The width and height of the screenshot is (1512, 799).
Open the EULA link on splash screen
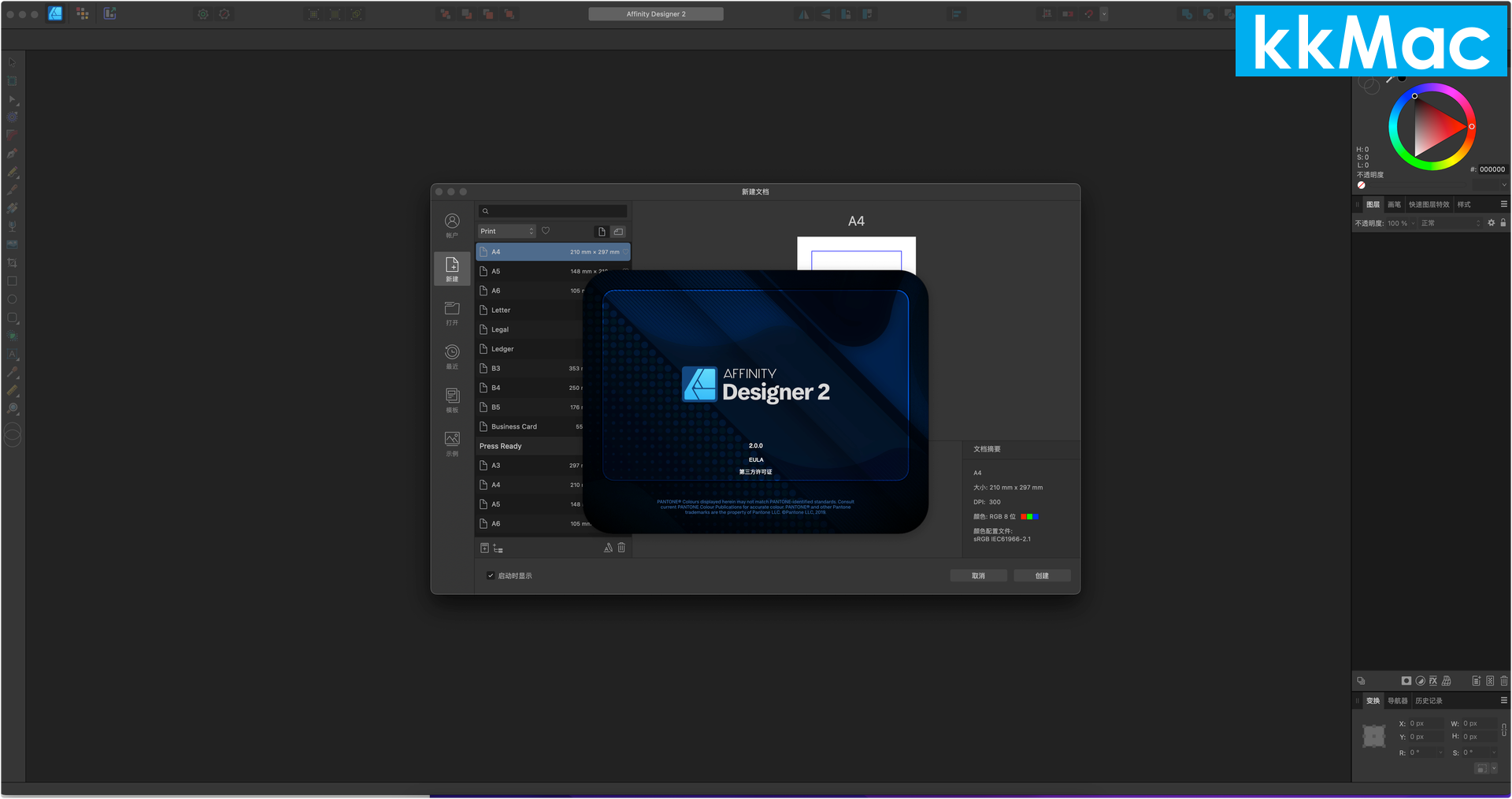[756, 459]
